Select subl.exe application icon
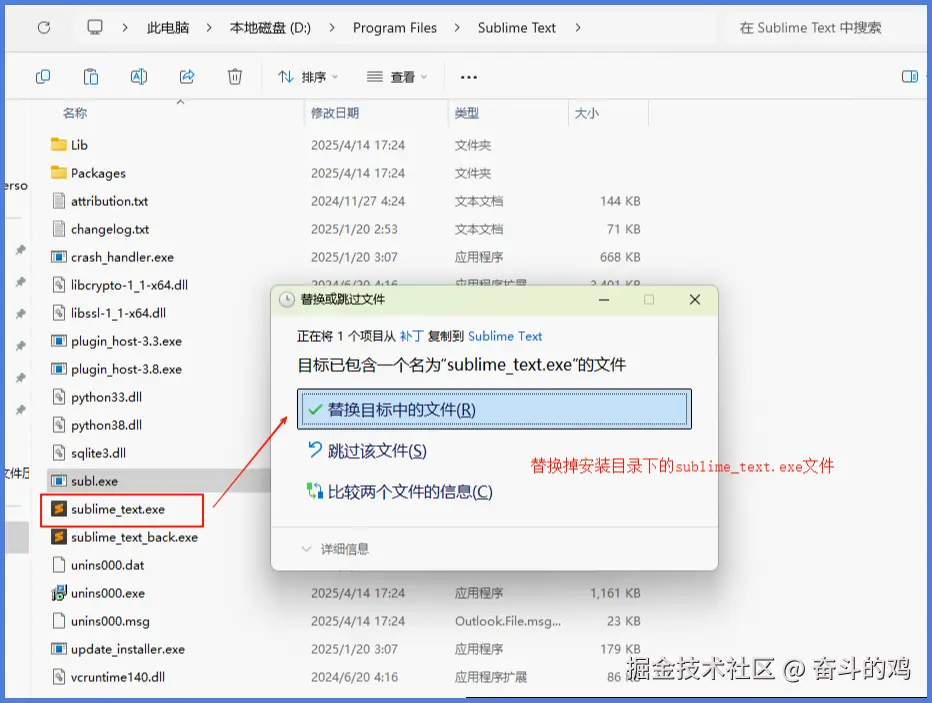Viewport: 932px width, 703px height. [x=58, y=481]
